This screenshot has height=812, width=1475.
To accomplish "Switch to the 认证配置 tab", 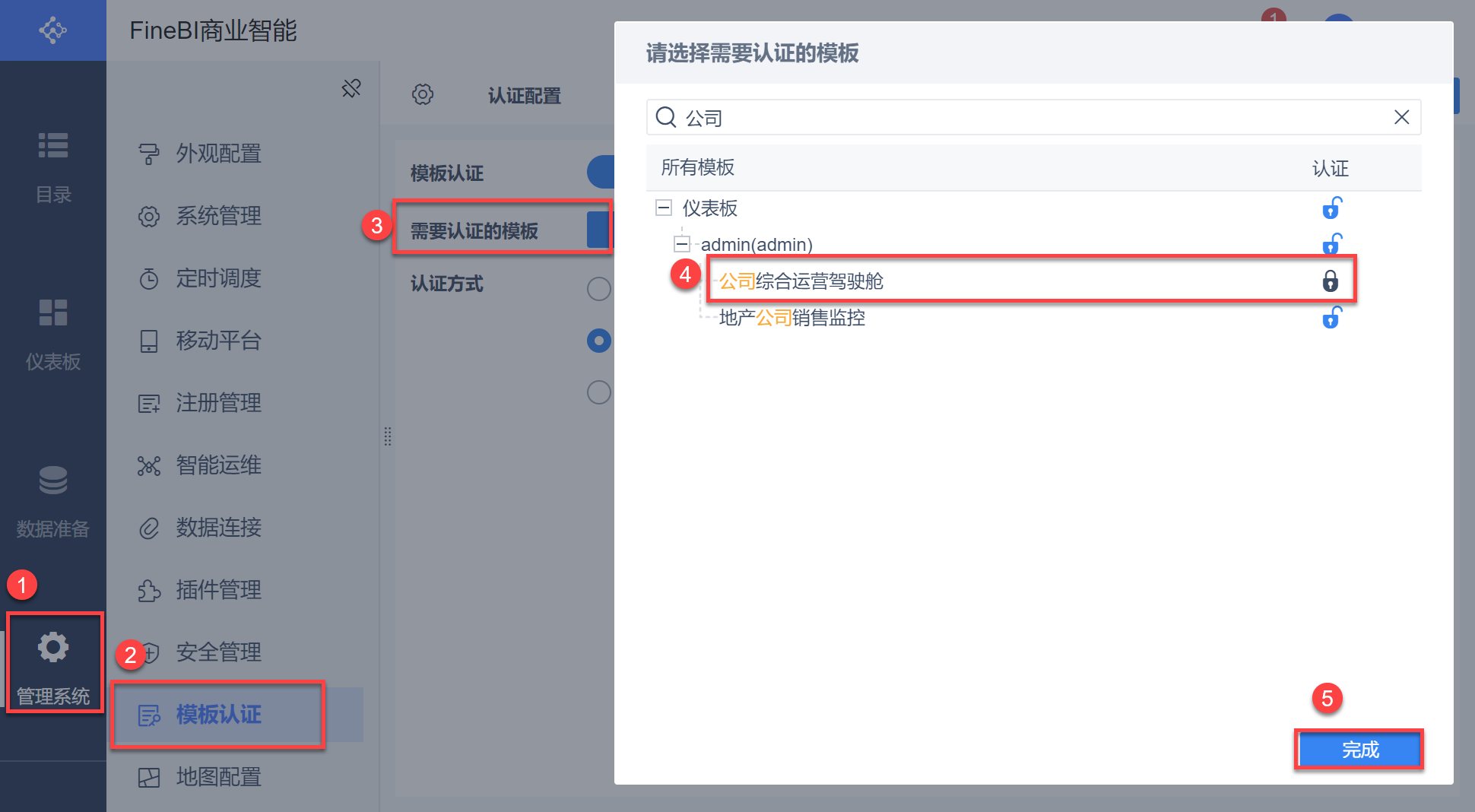I will point(525,96).
